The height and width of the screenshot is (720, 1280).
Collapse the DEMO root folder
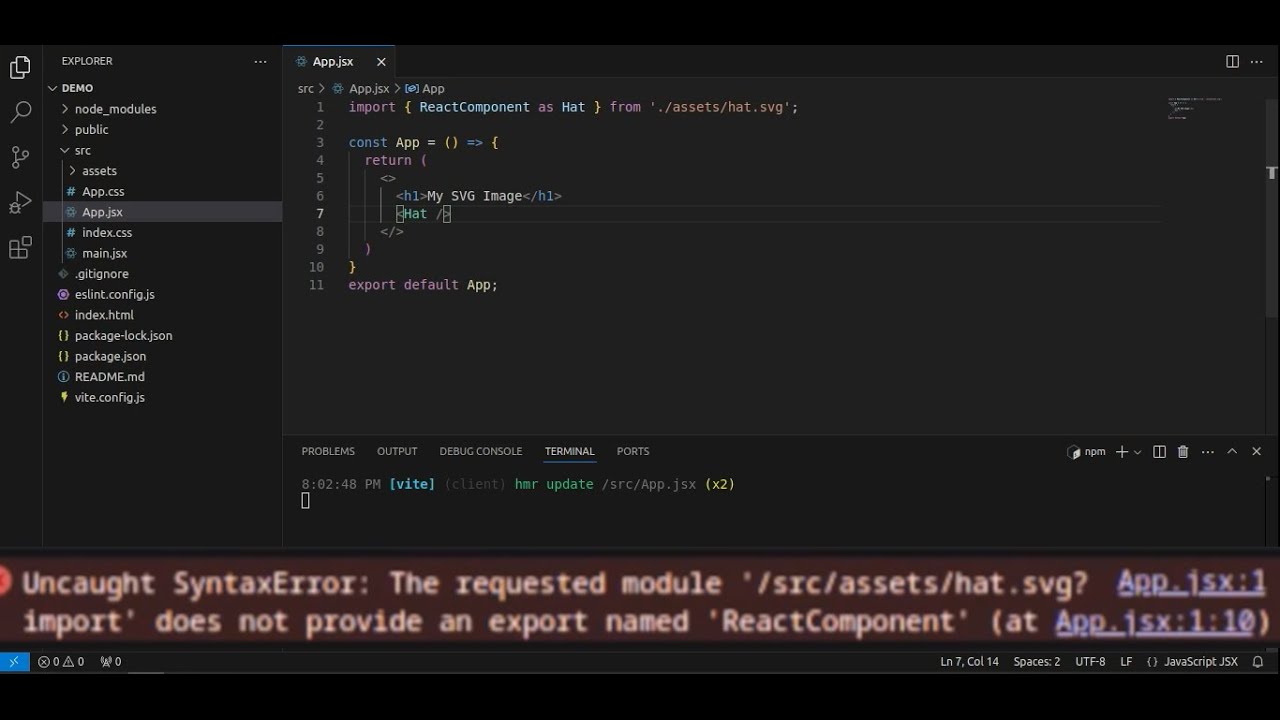point(77,88)
